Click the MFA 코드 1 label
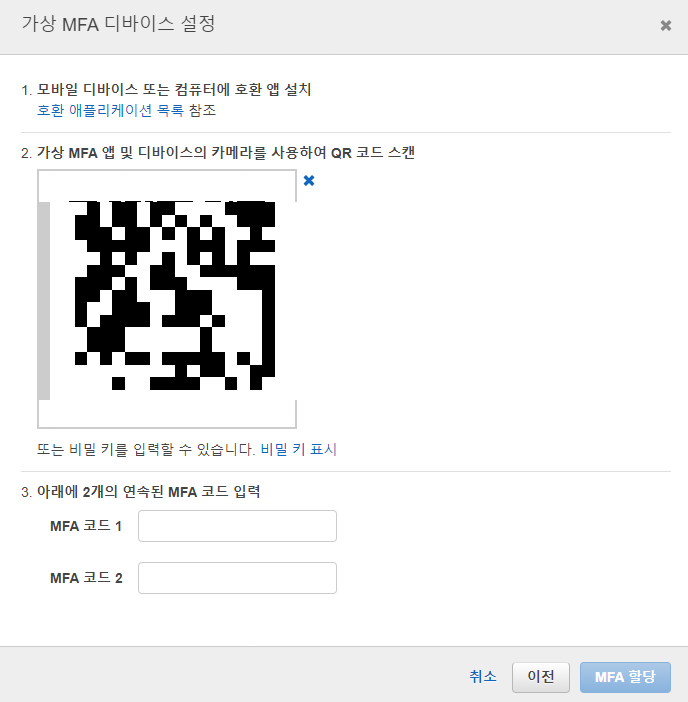 click(x=86, y=526)
